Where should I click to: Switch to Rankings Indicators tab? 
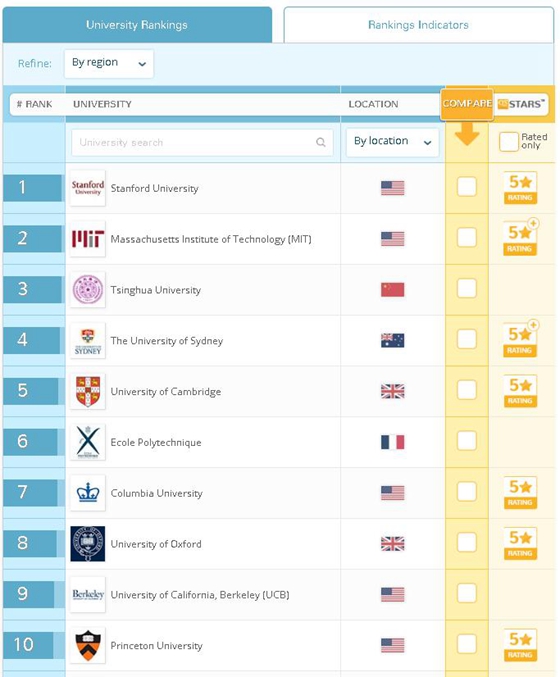(x=418, y=25)
